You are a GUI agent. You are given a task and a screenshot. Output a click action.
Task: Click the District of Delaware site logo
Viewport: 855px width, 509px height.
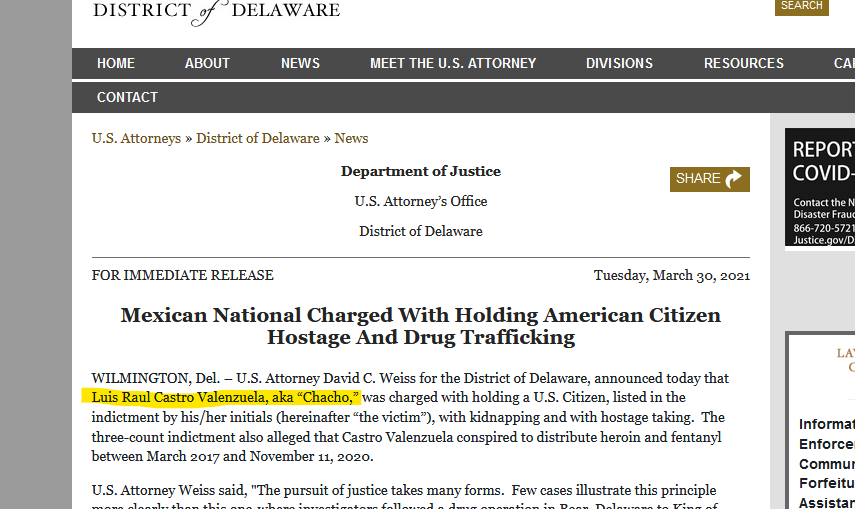click(216, 11)
